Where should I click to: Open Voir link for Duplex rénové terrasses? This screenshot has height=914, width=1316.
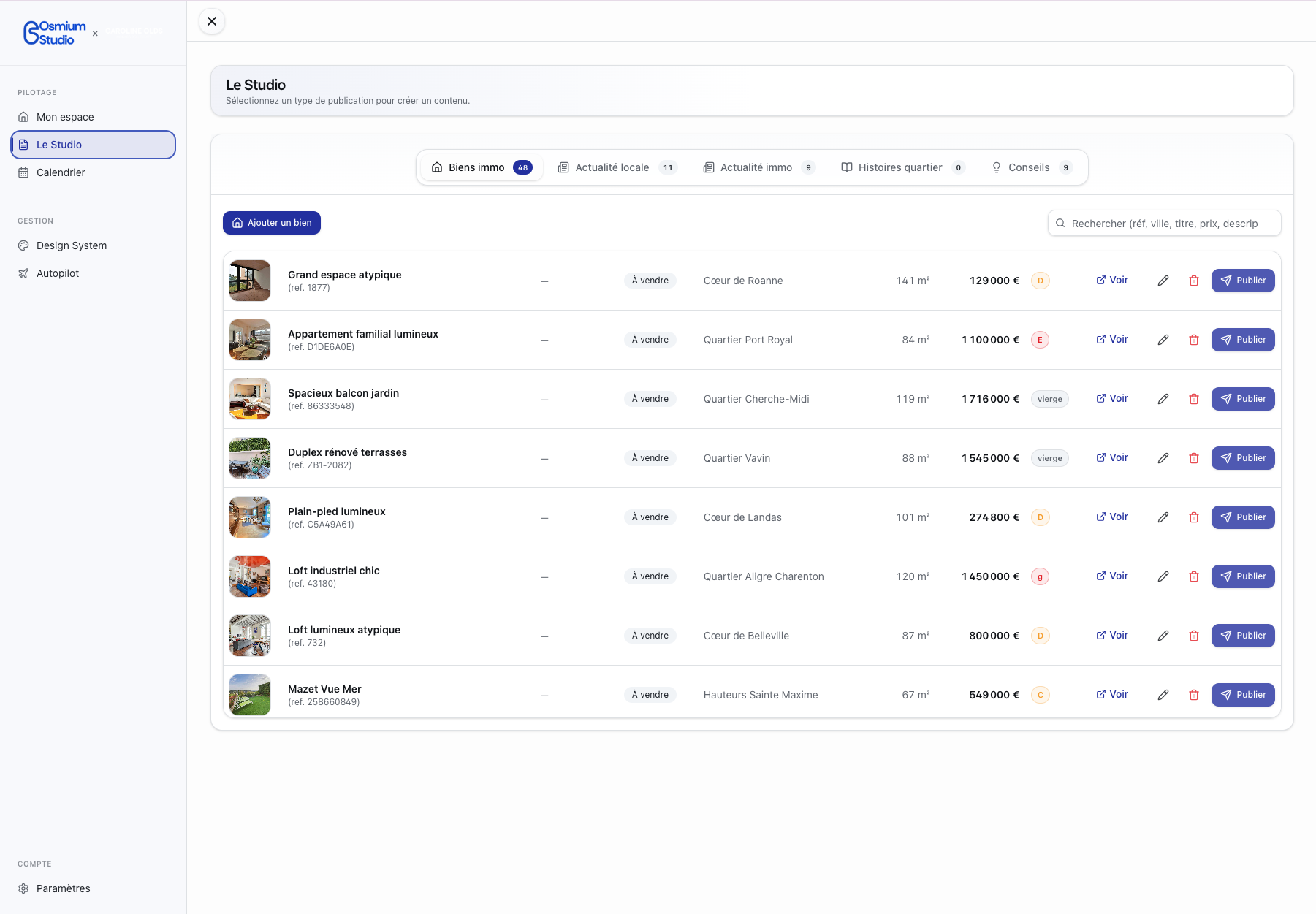click(x=1112, y=457)
